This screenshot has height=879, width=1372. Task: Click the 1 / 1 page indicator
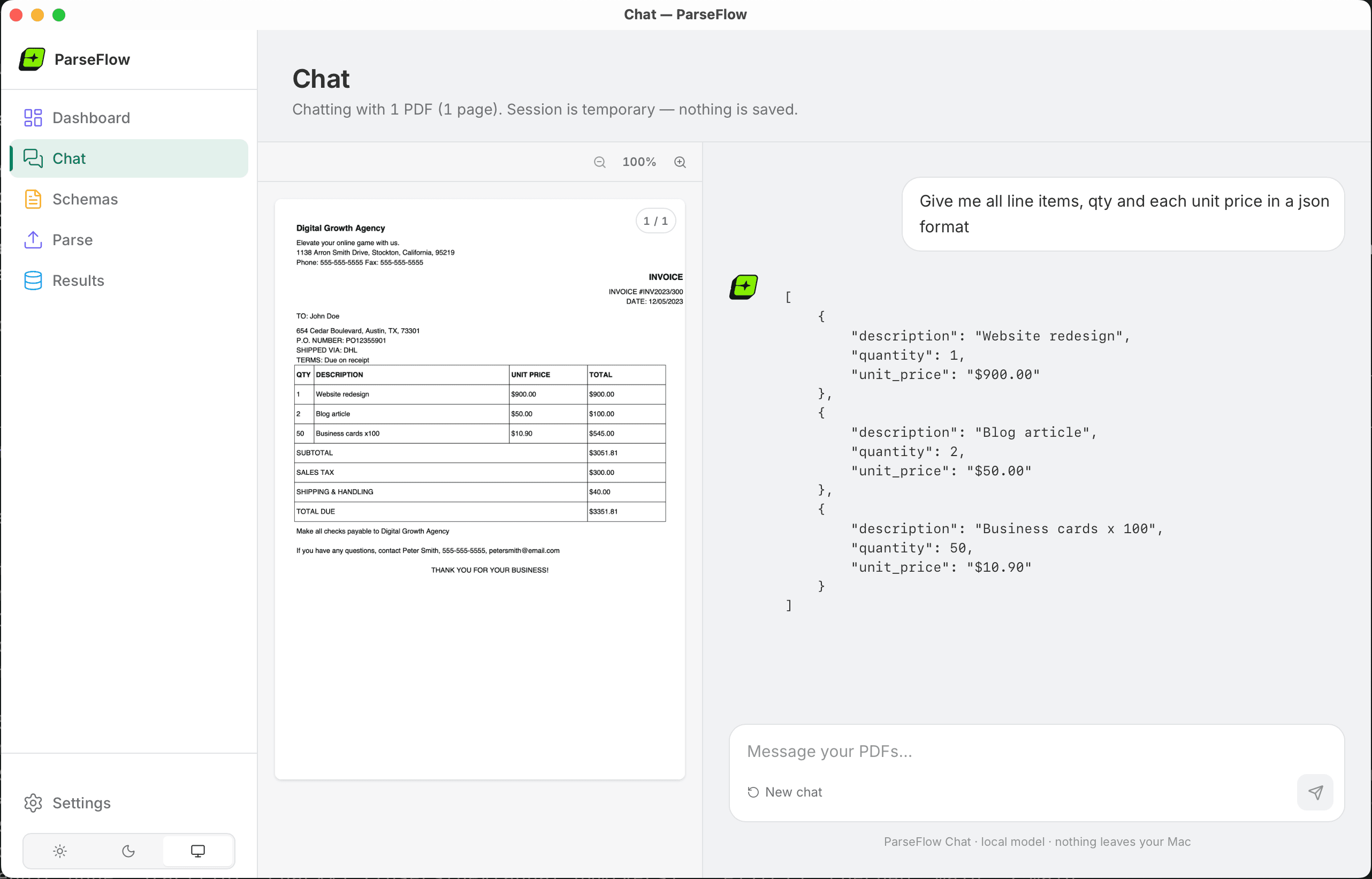point(655,221)
